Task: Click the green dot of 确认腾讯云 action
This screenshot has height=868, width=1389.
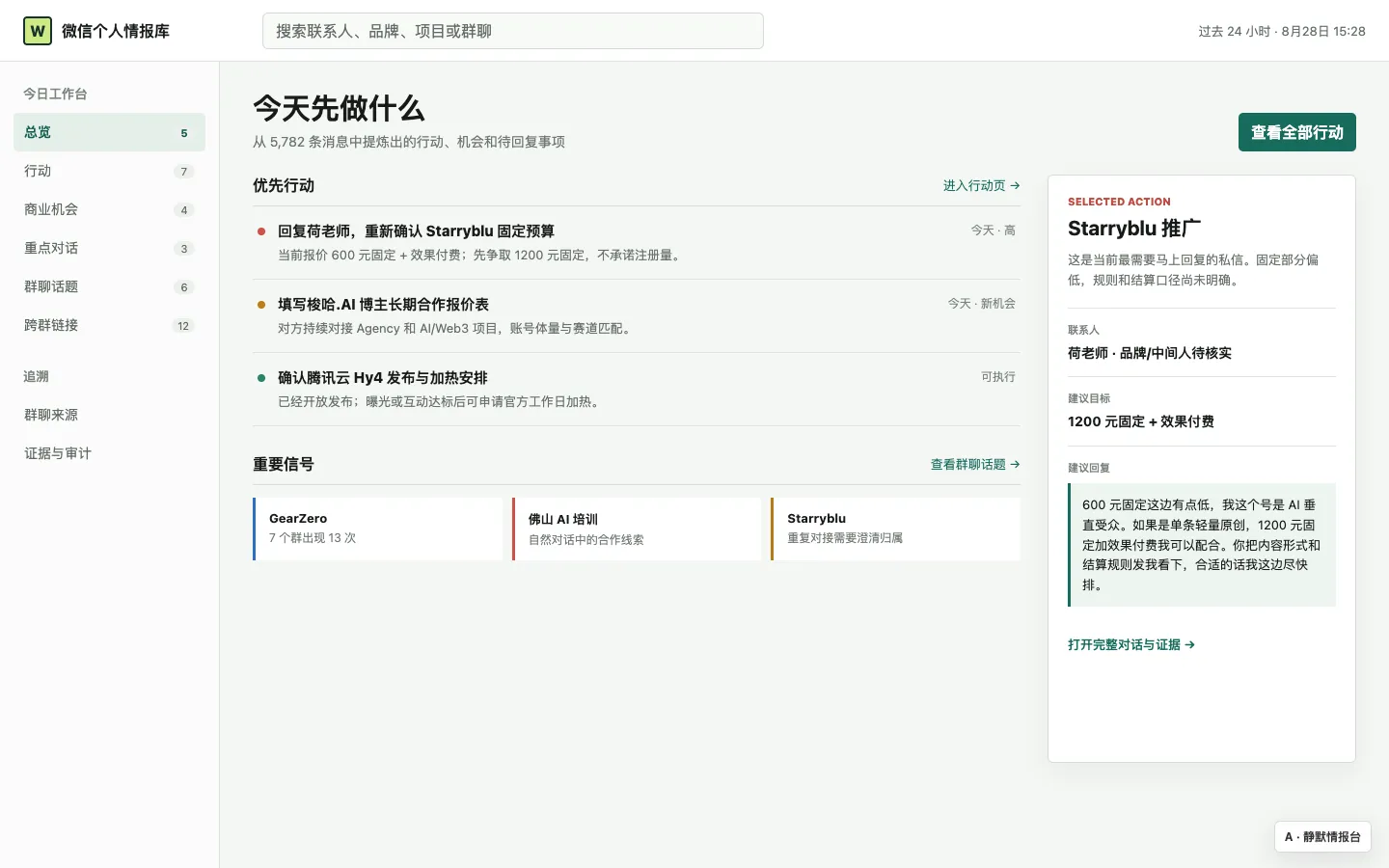Action: click(261, 378)
